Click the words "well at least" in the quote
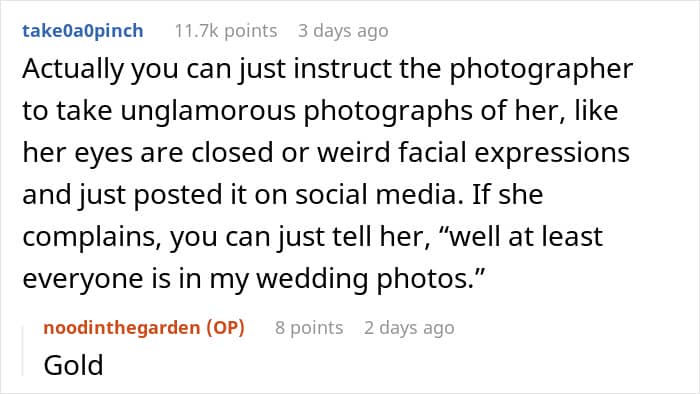This screenshot has width=700, height=394. (526, 237)
